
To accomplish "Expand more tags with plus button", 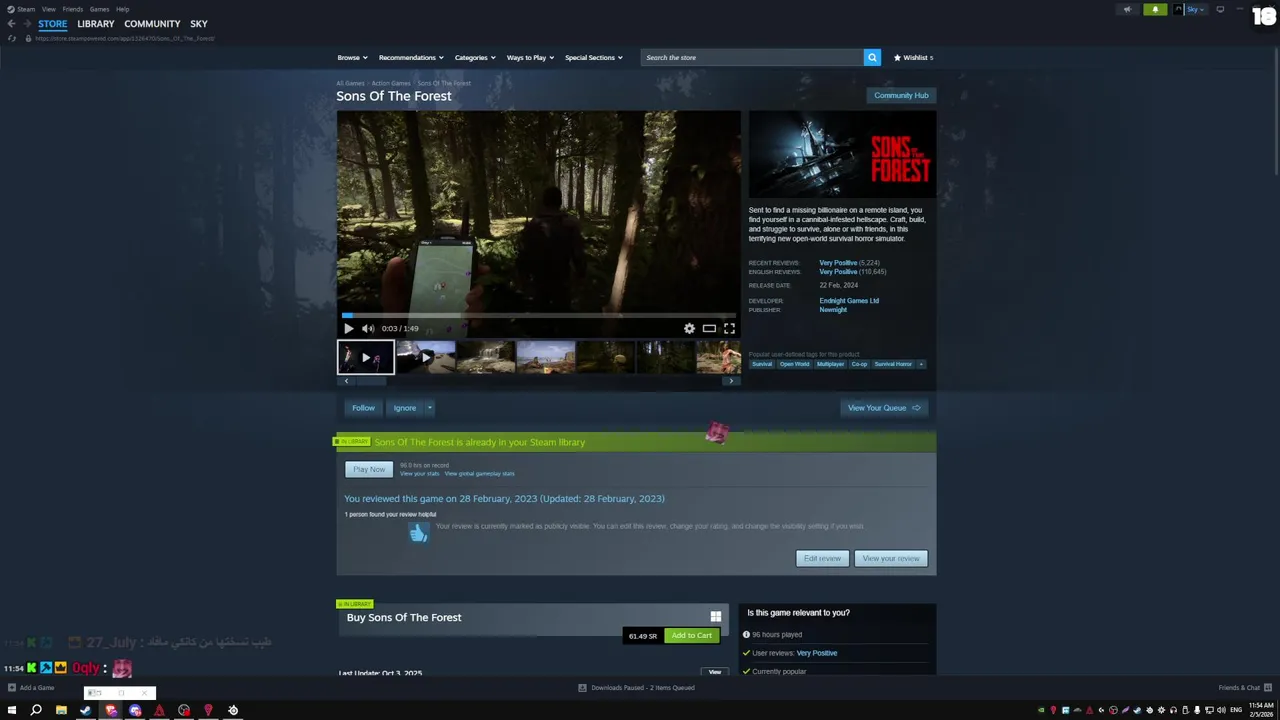I will pyautogui.click(x=921, y=364).
